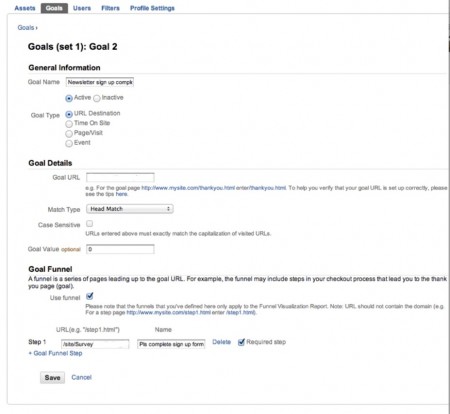Enable the Case Sensitive checkbox
The image size is (450, 414).
[x=89, y=224]
